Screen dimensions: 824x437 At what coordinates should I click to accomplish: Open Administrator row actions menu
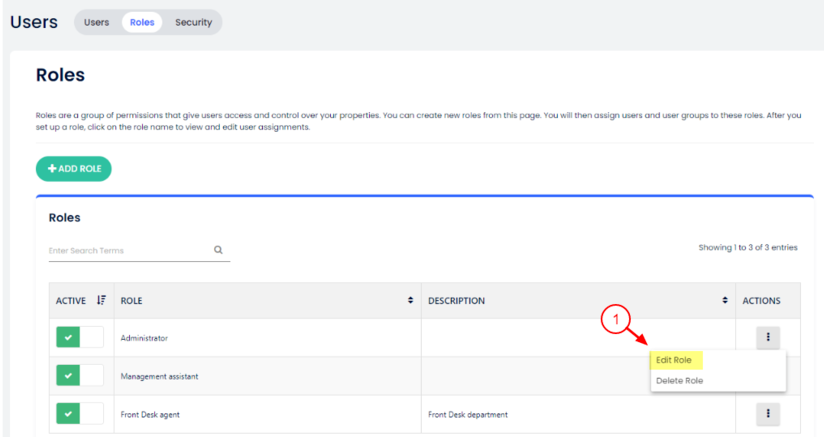[767, 337]
